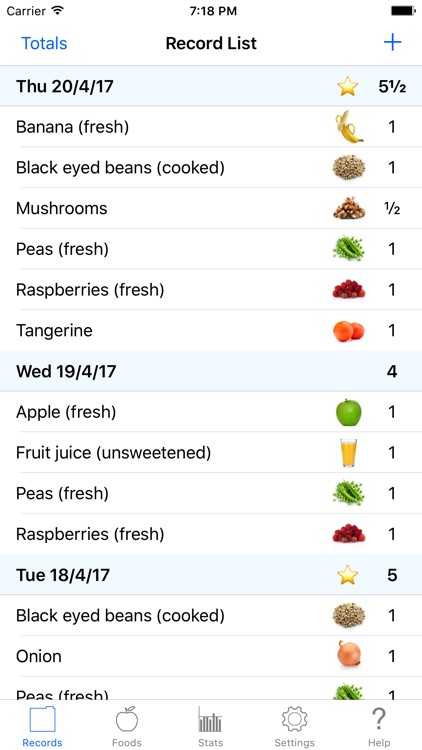Tap the plus icon to add record
Viewport: 422px width, 750px height.
(392, 43)
